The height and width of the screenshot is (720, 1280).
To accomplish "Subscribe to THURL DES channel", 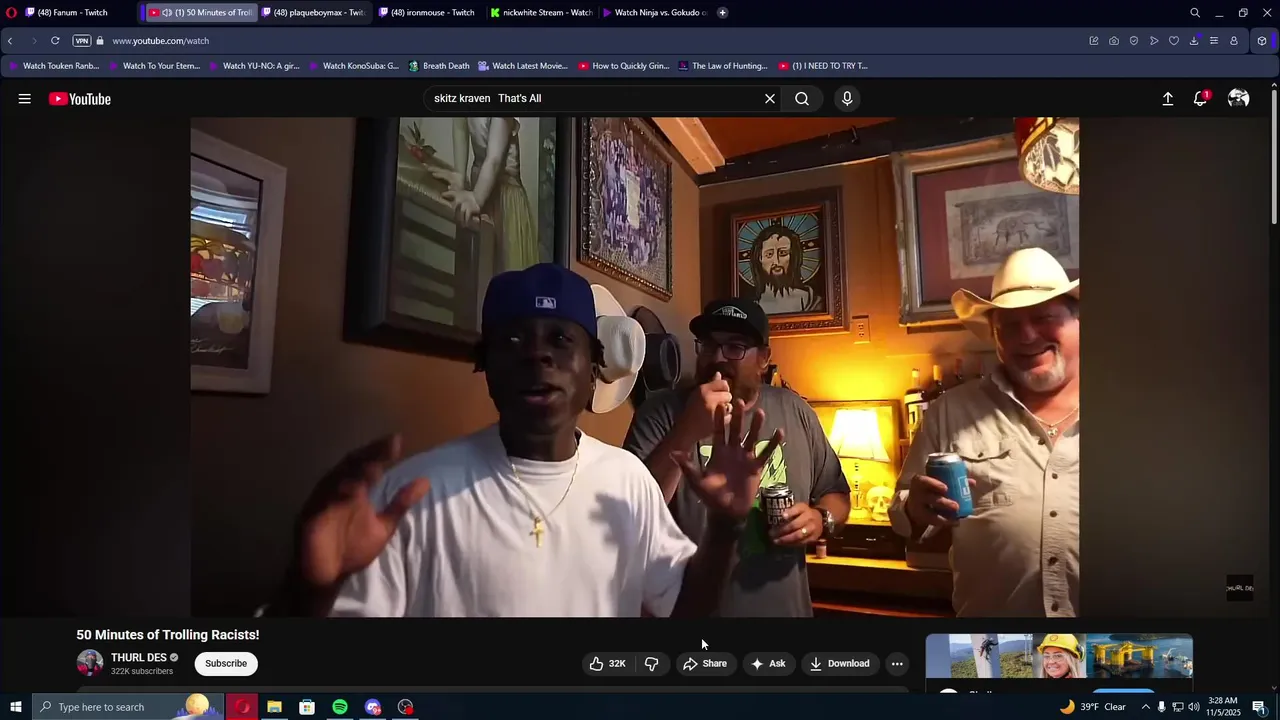I will [x=226, y=664].
